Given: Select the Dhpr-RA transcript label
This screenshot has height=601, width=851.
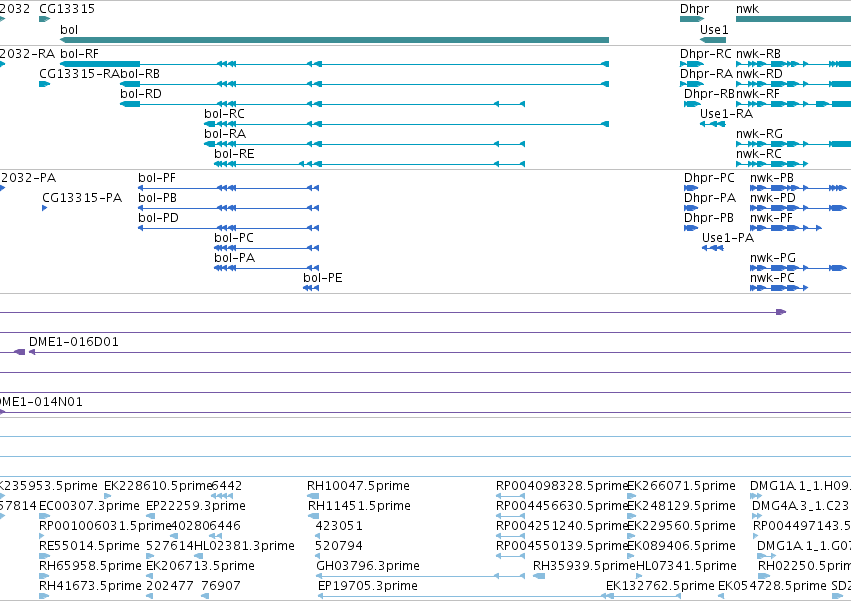Looking at the screenshot, I should pyautogui.click(x=706, y=74).
